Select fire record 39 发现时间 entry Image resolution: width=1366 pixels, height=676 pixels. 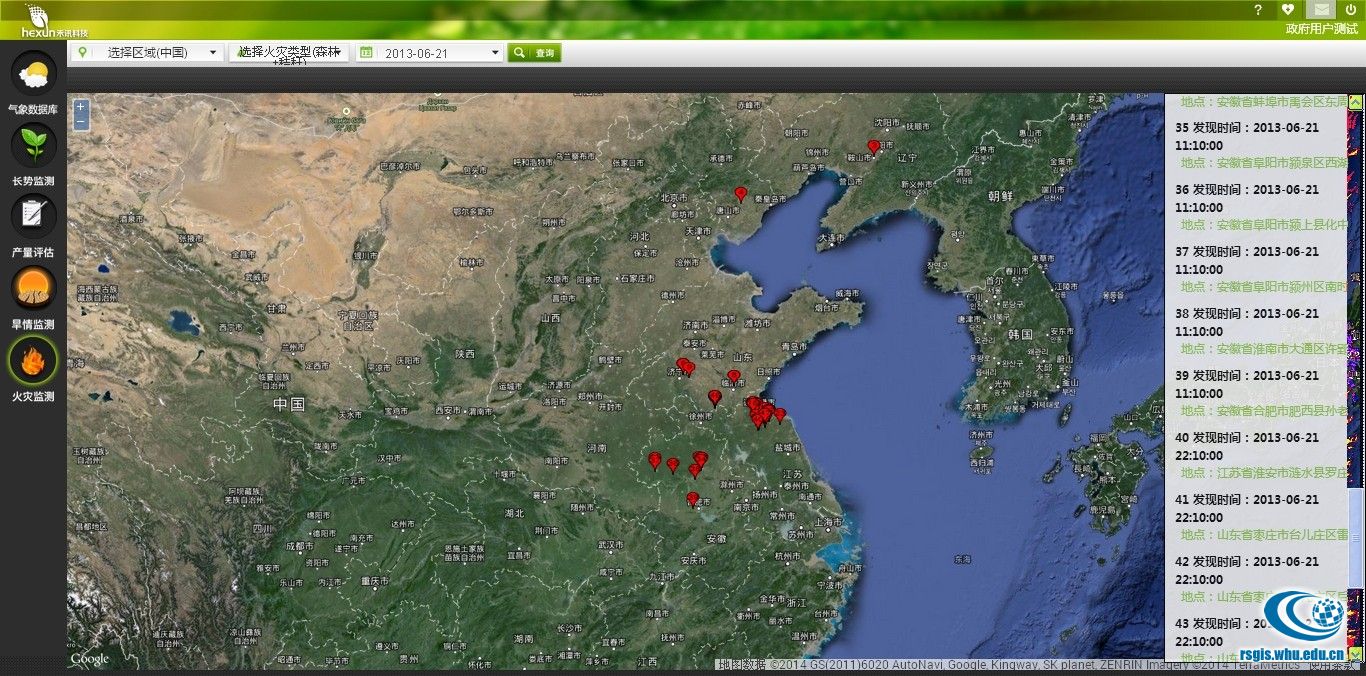[x=1247, y=384]
